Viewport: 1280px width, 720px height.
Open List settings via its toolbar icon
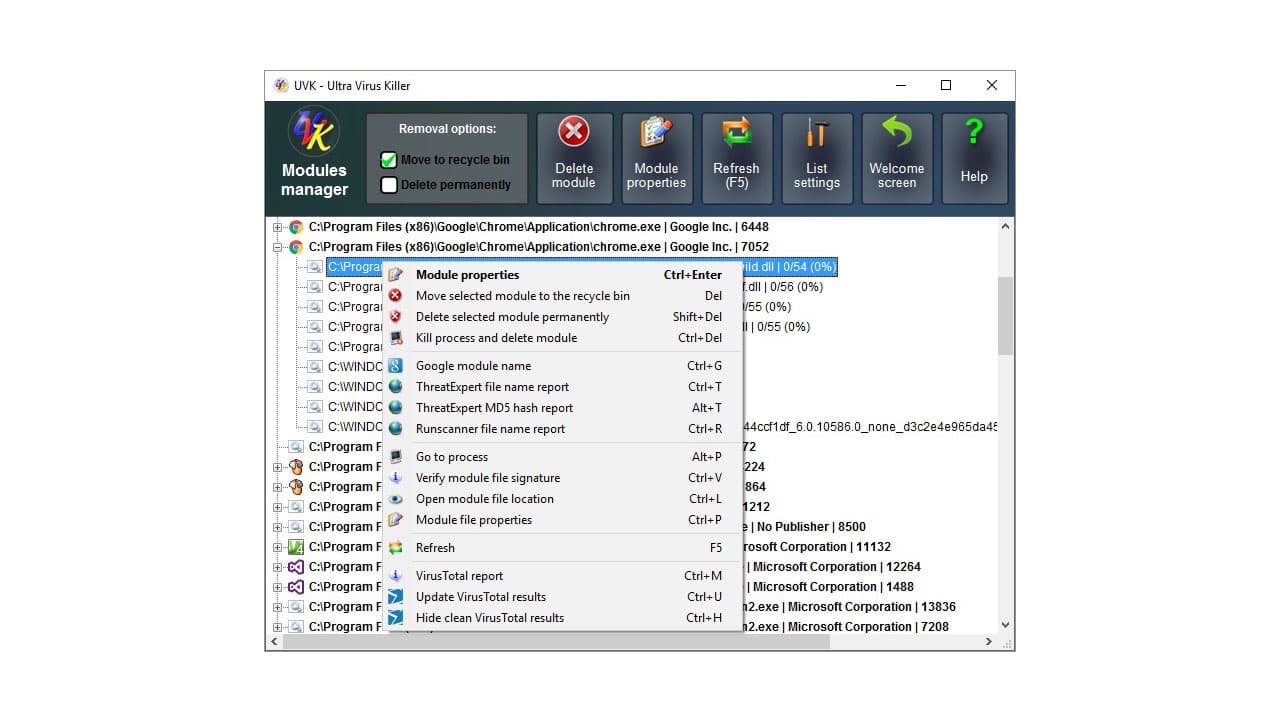817,157
